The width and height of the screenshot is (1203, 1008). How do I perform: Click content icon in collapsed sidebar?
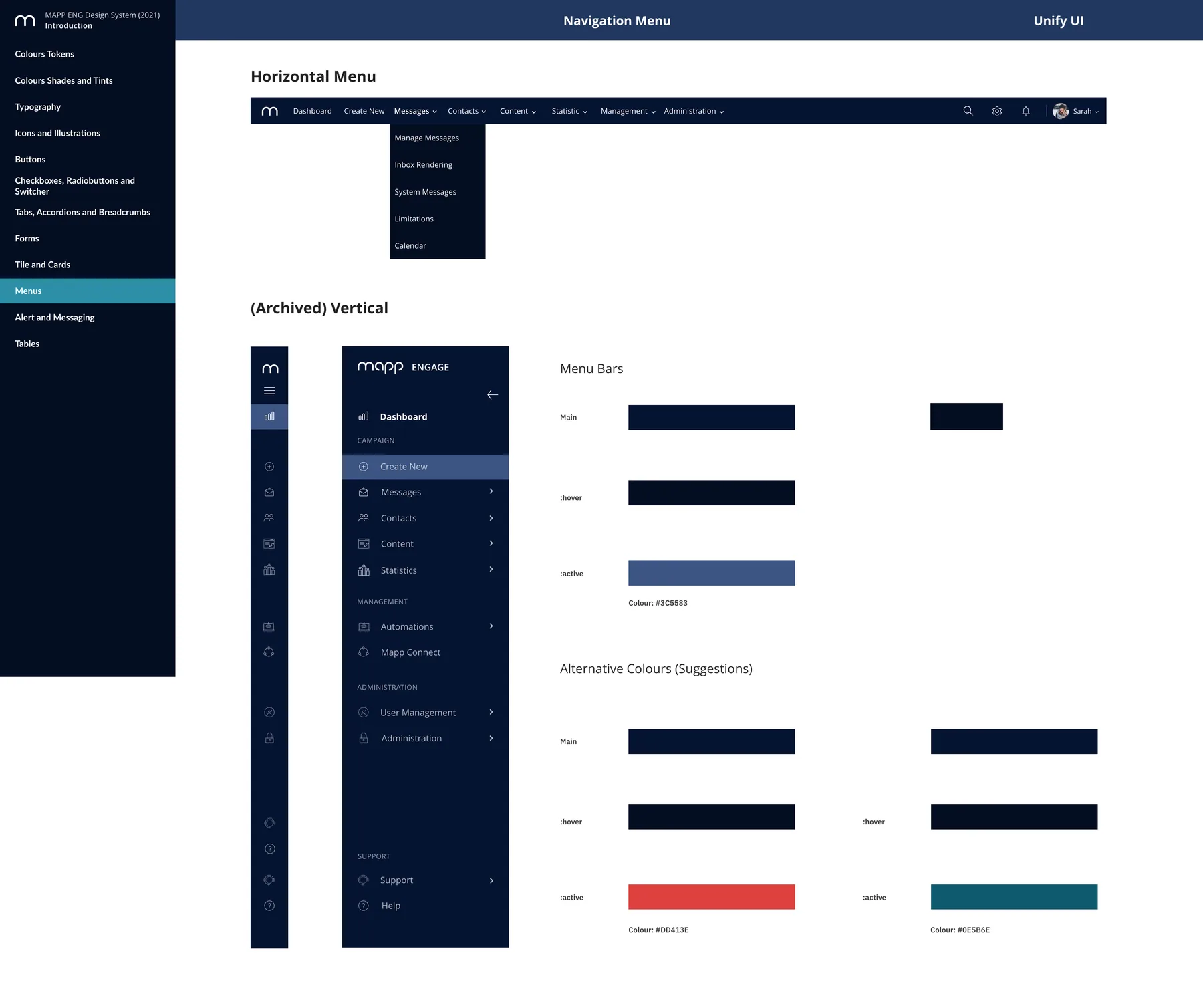click(x=269, y=543)
